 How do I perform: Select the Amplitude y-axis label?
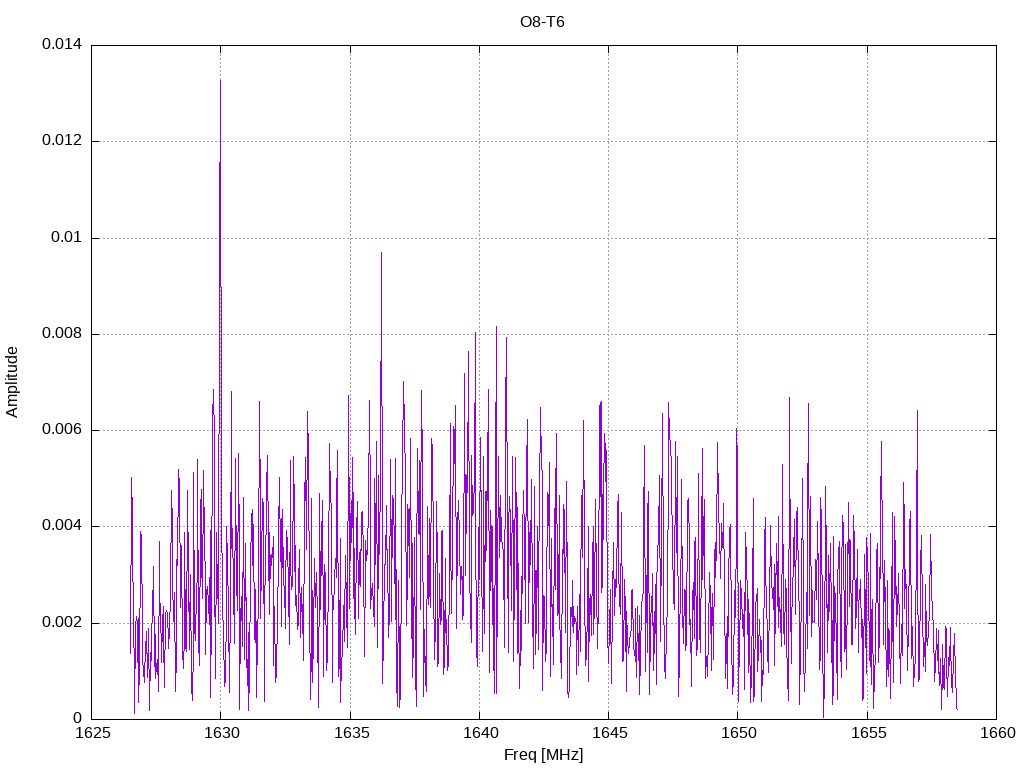click(x=13, y=381)
